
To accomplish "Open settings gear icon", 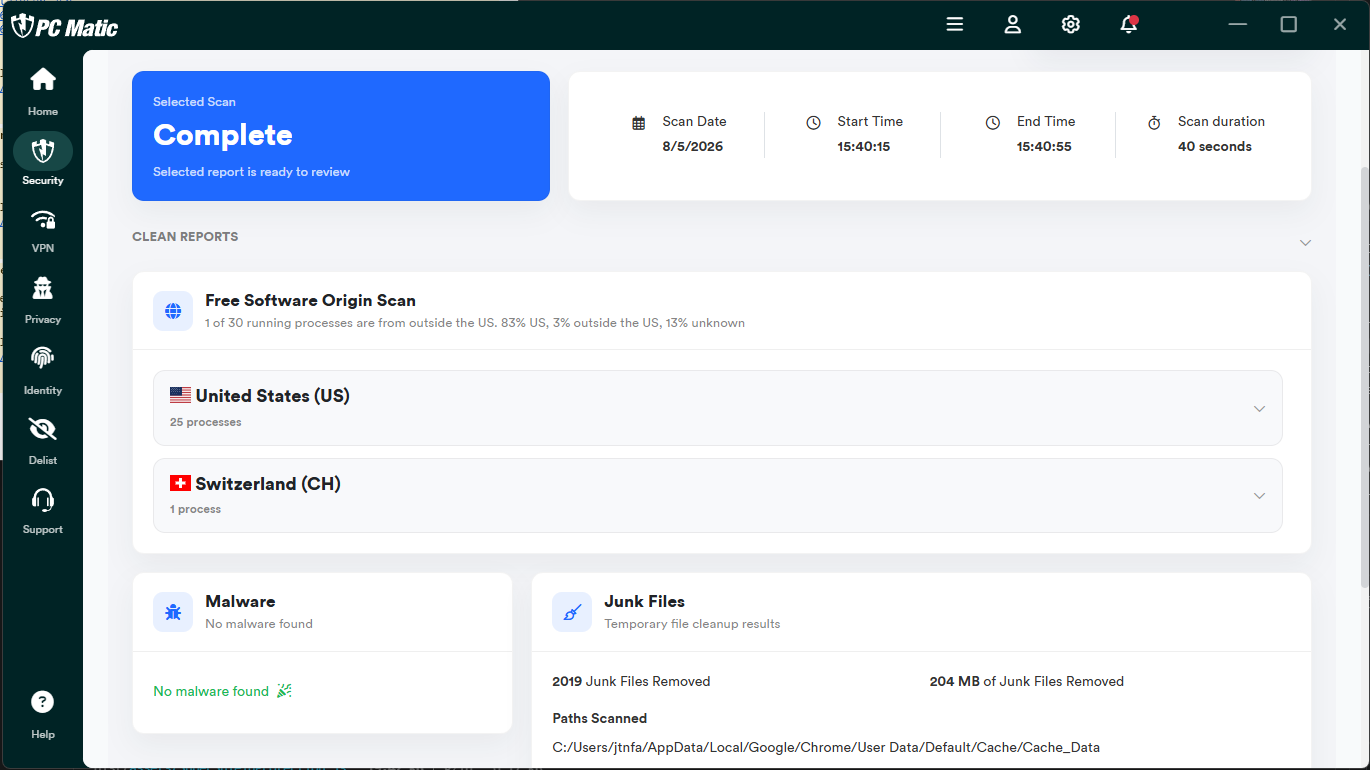I will click(x=1071, y=25).
